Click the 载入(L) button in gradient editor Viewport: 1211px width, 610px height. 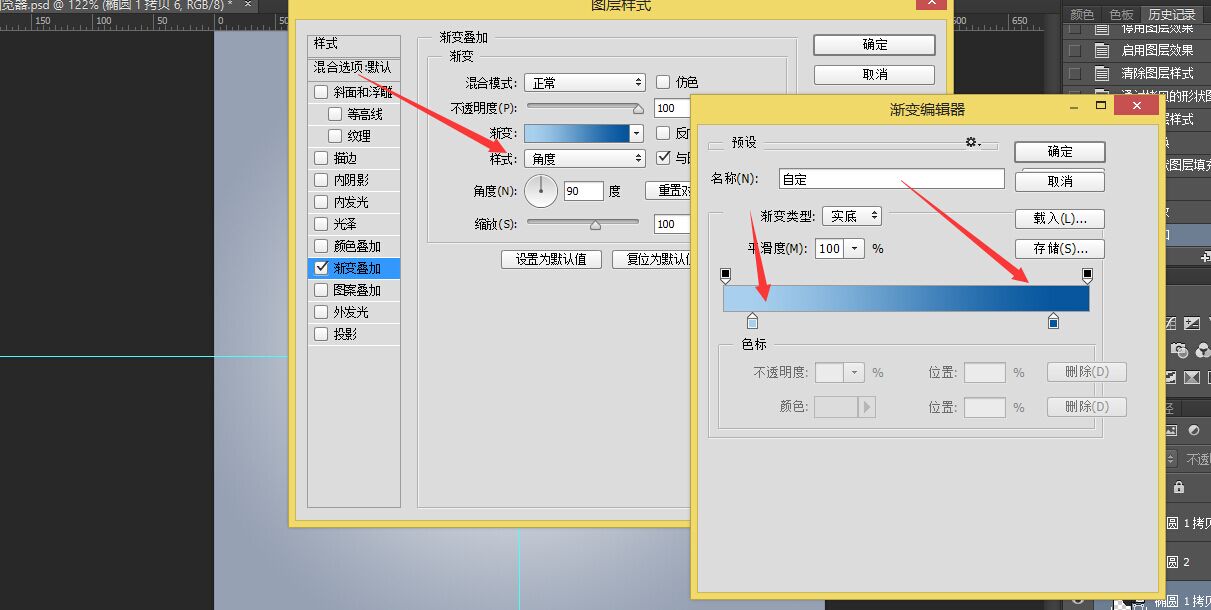pyautogui.click(x=1059, y=218)
